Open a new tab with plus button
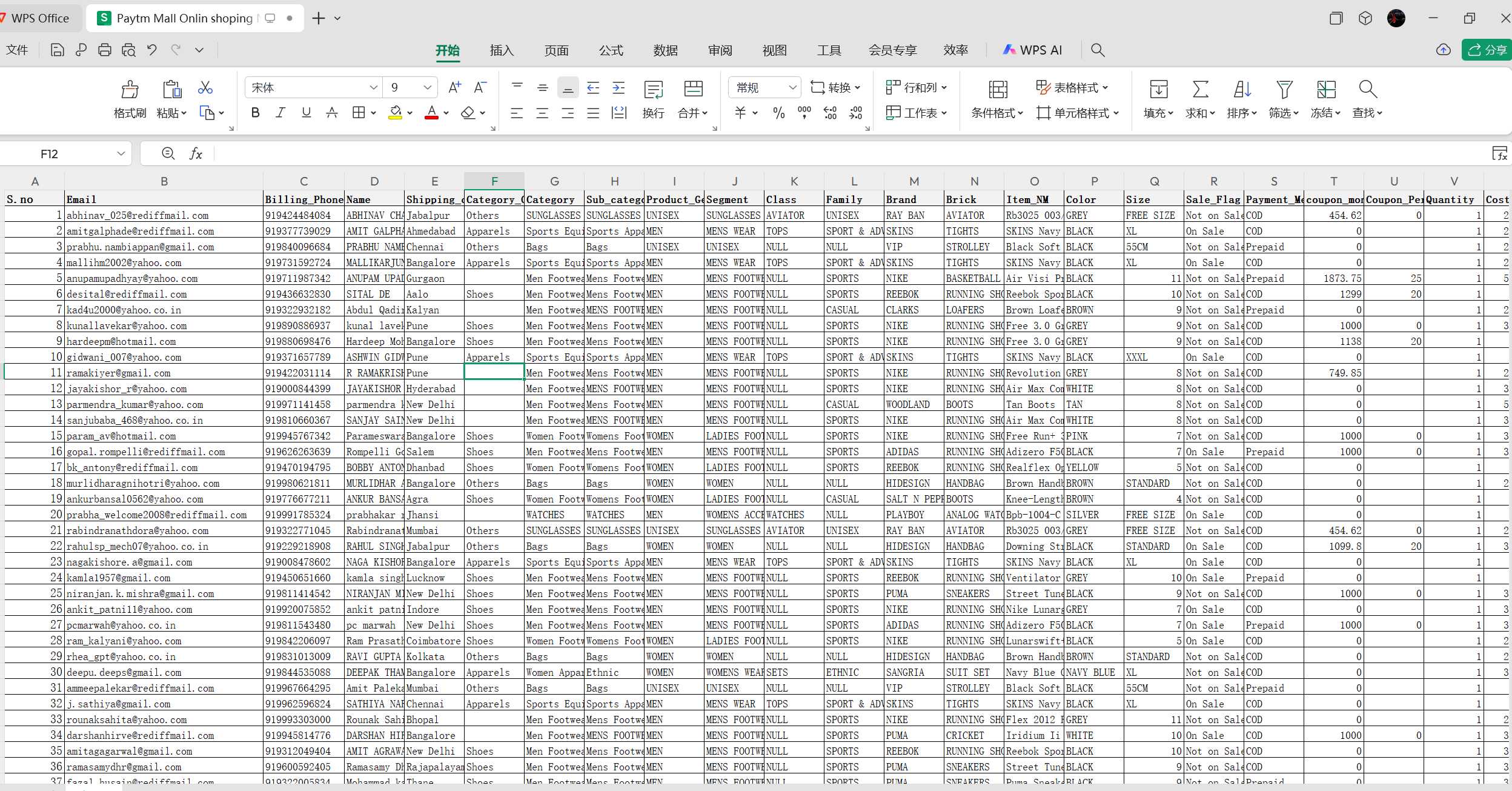Image resolution: width=1512 pixels, height=791 pixels. pos(318,18)
